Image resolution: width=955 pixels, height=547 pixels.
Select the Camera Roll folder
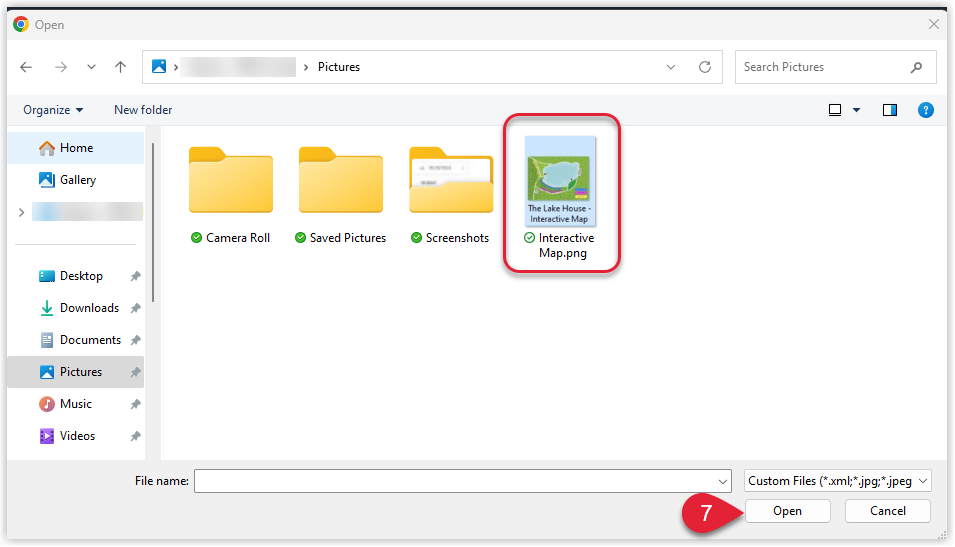pyautogui.click(x=231, y=180)
